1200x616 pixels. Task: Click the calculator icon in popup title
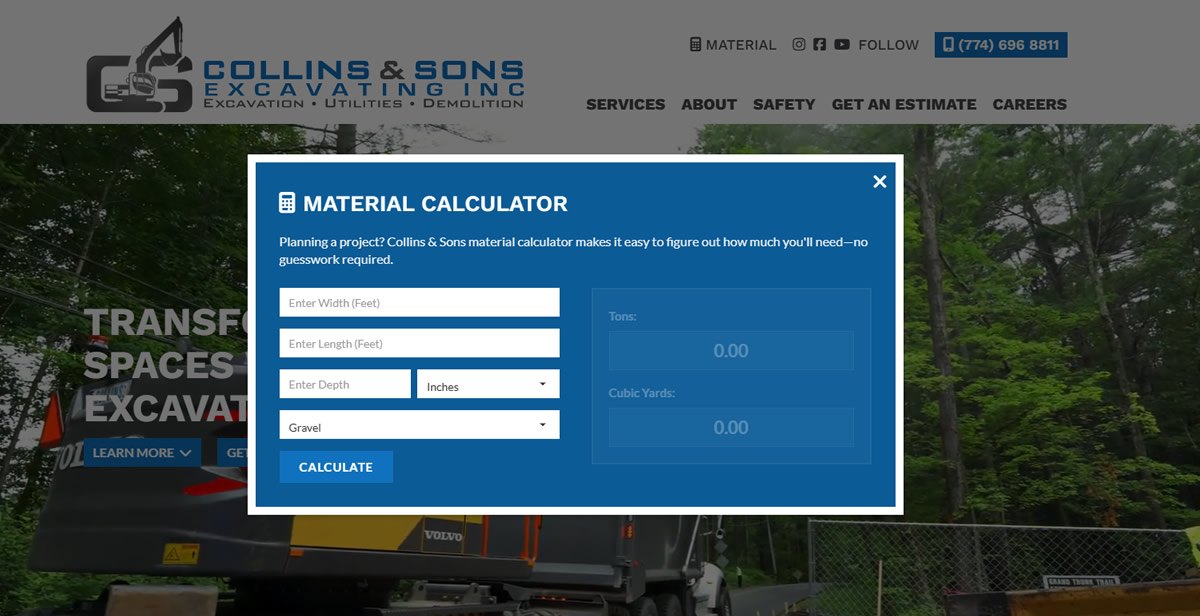coord(287,203)
